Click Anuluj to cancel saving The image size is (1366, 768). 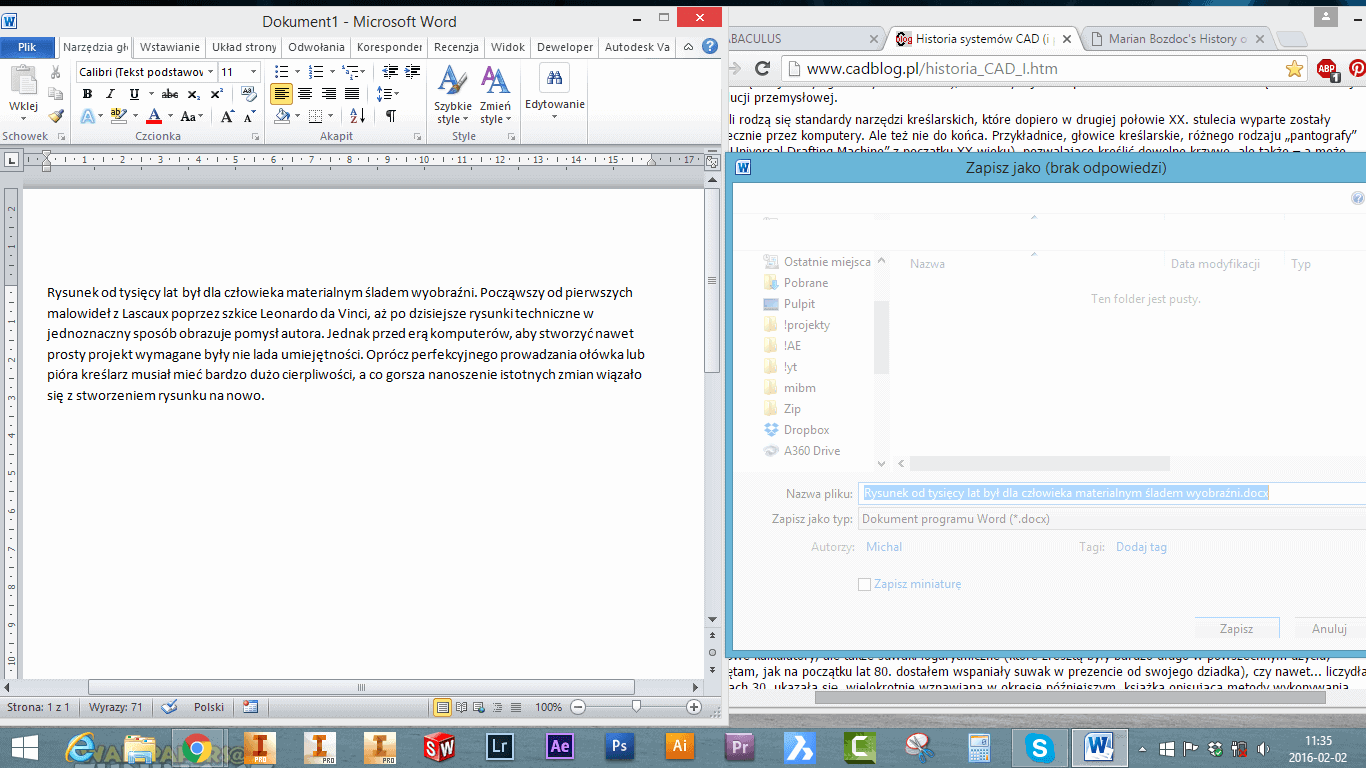click(x=1330, y=629)
